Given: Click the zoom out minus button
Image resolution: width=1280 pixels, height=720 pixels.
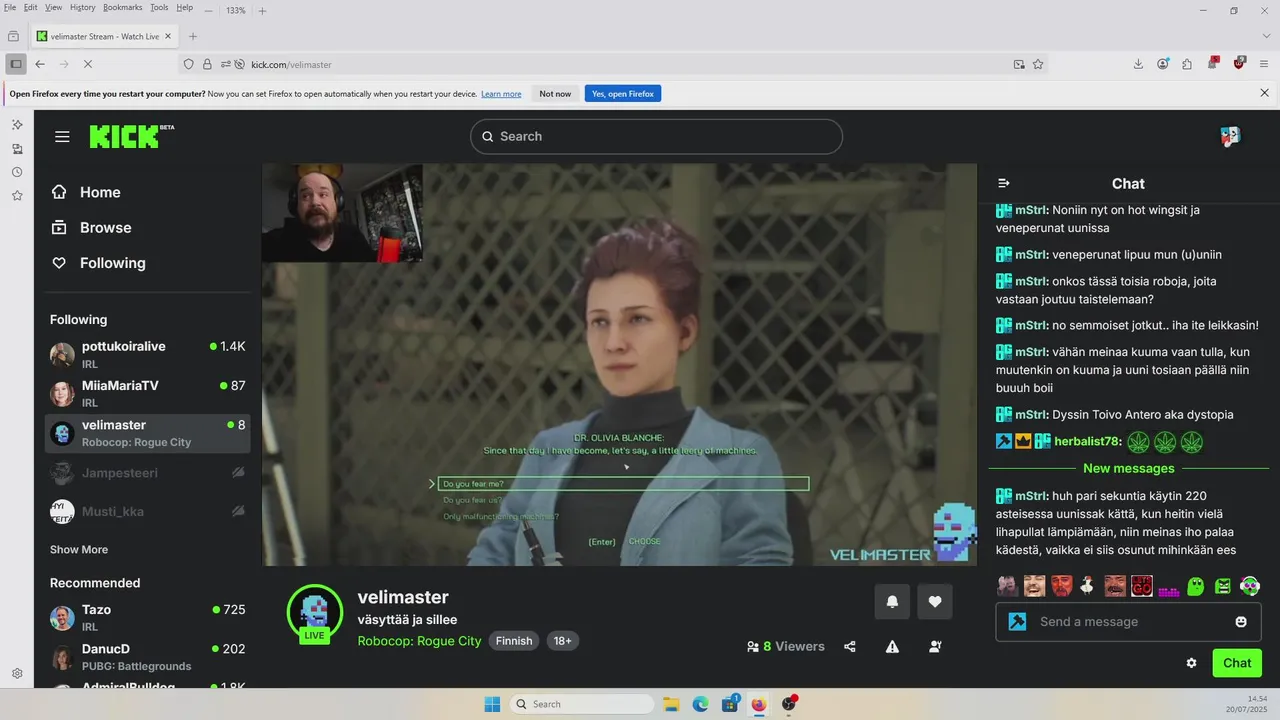Looking at the screenshot, I should pos(208,10).
